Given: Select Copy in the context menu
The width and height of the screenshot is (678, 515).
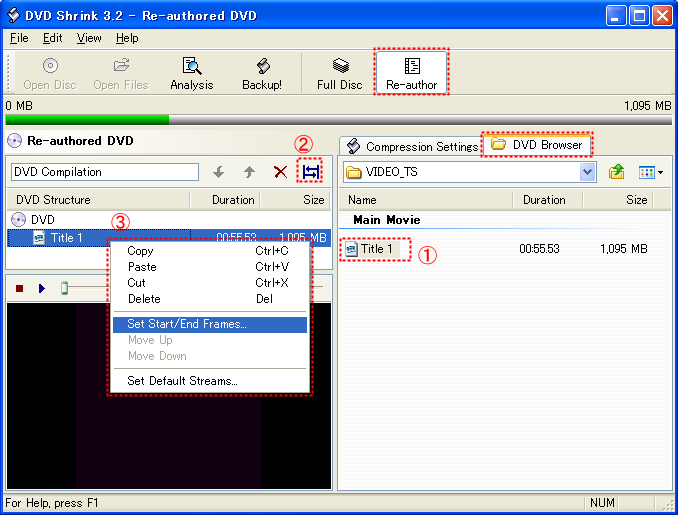Looking at the screenshot, I should [140, 251].
